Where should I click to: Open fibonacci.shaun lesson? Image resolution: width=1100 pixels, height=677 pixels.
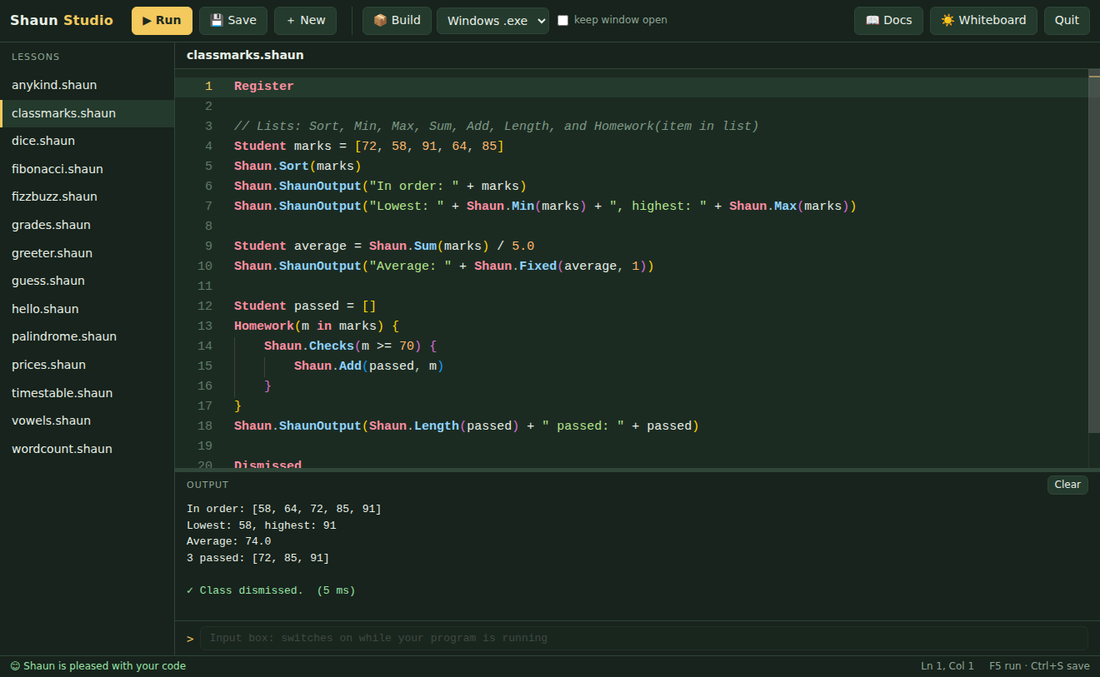[87, 169]
